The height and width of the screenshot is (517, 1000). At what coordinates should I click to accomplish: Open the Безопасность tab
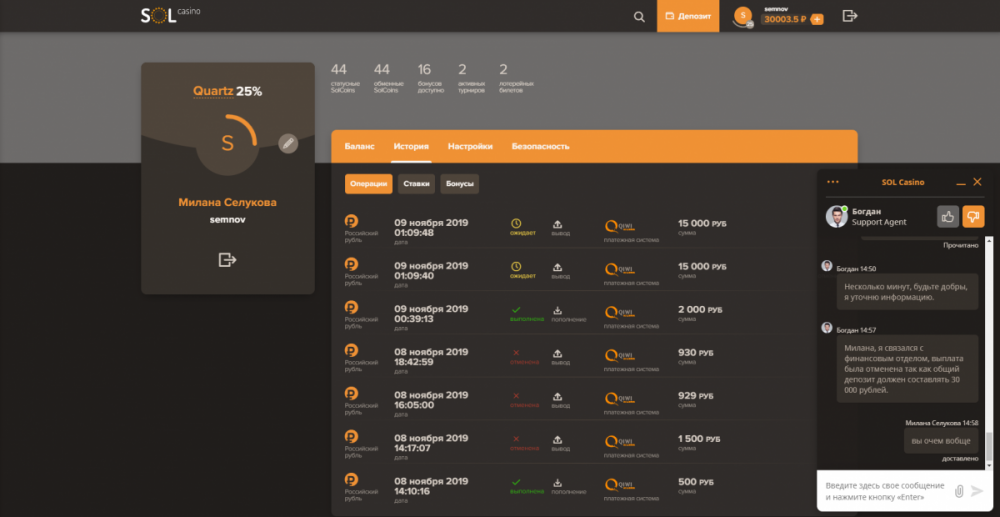coord(541,146)
